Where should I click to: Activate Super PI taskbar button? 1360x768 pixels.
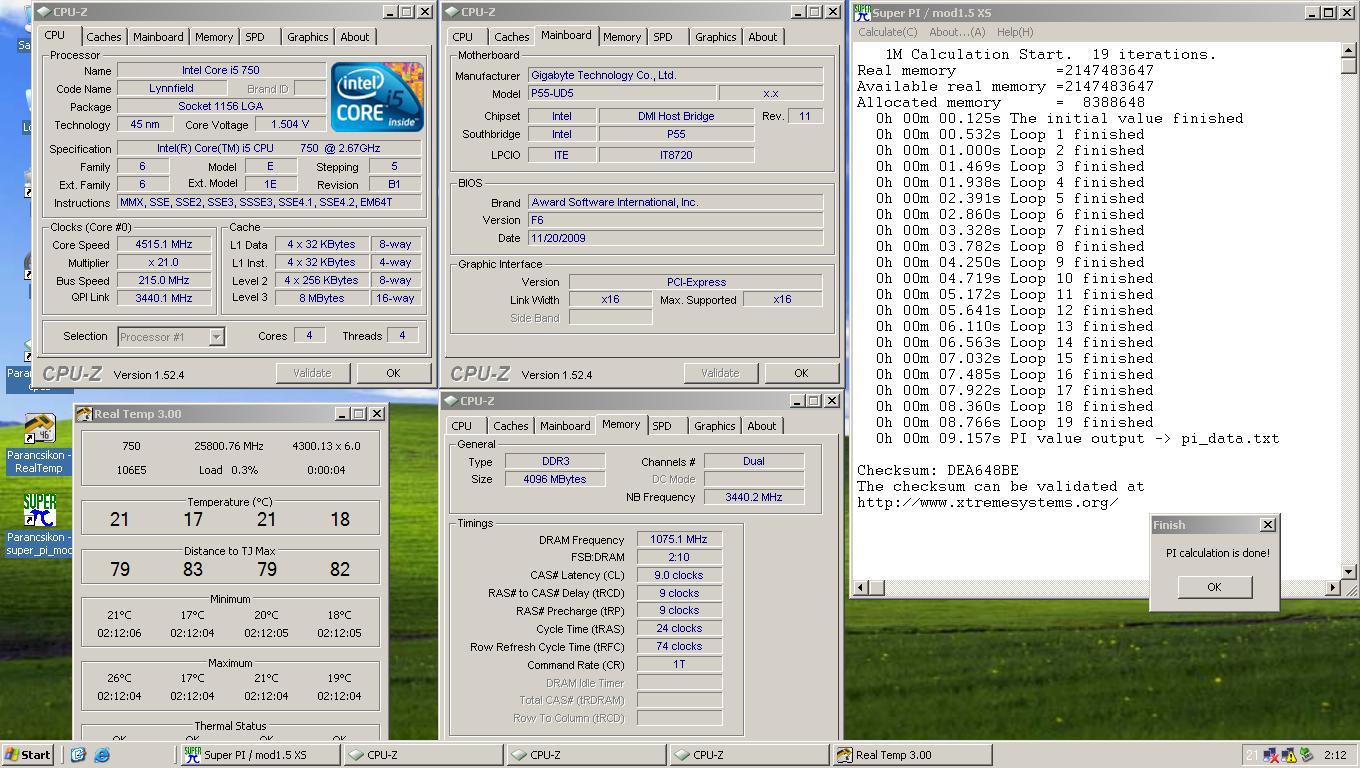click(x=260, y=755)
